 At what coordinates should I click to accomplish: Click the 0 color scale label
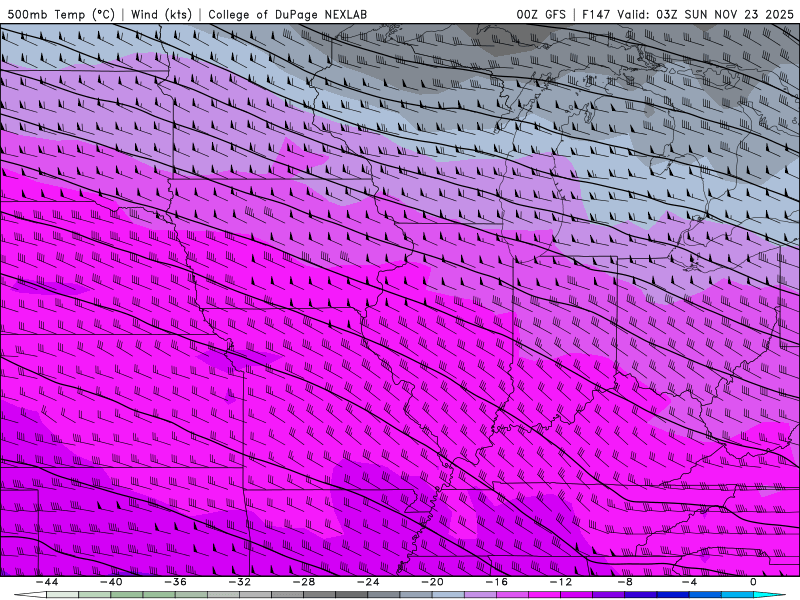[x=753, y=582]
